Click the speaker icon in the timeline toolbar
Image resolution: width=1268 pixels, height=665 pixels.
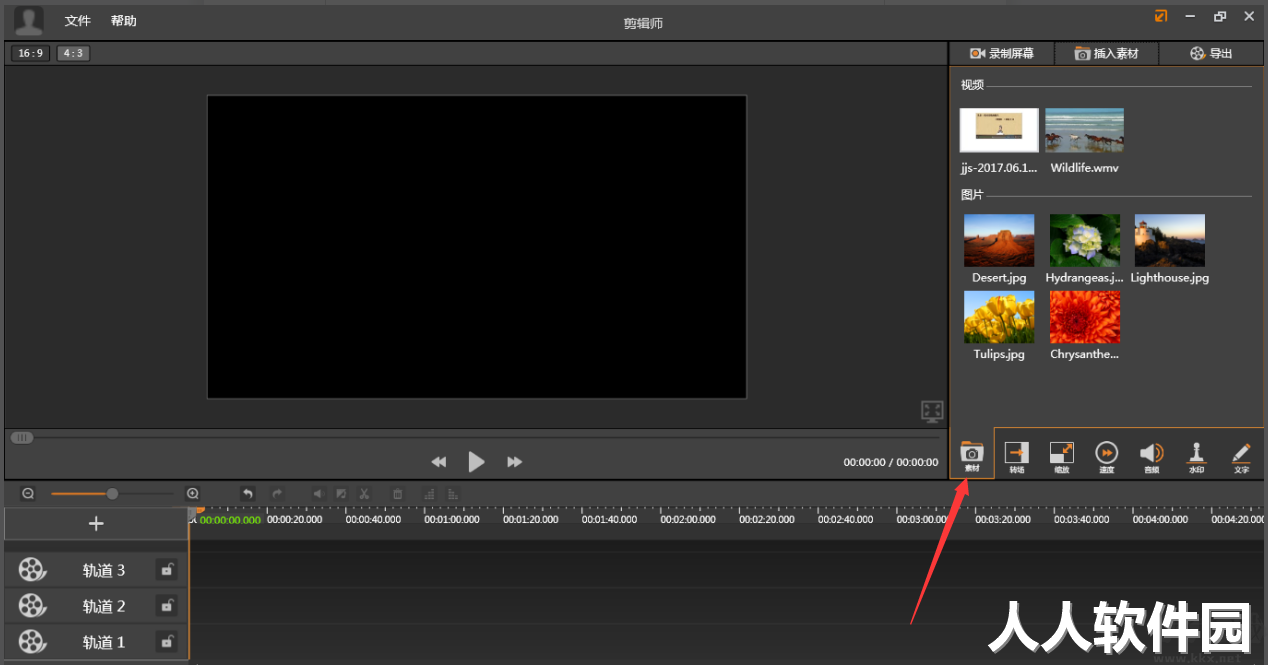318,493
